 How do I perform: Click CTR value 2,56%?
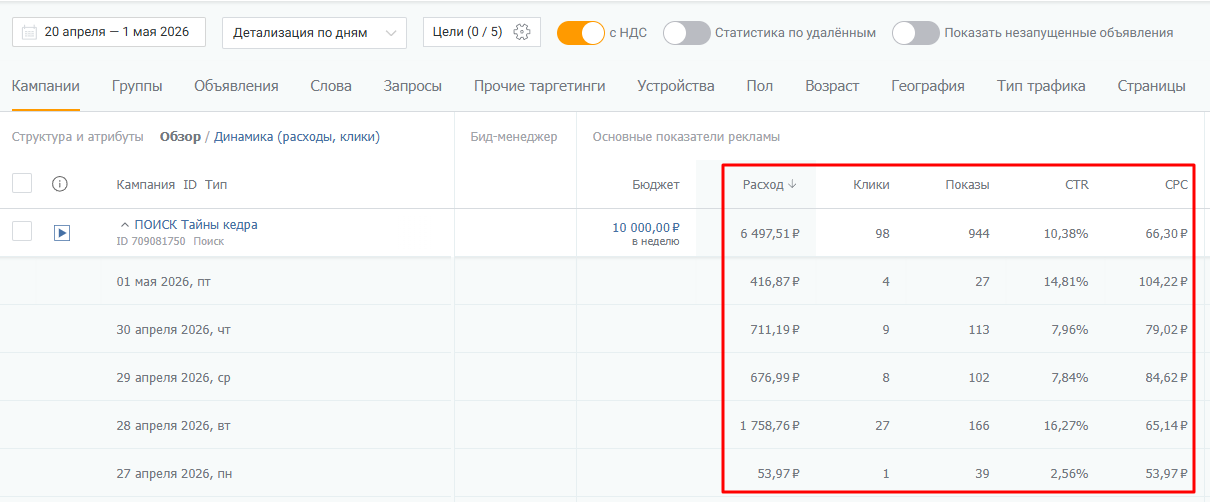point(1070,474)
